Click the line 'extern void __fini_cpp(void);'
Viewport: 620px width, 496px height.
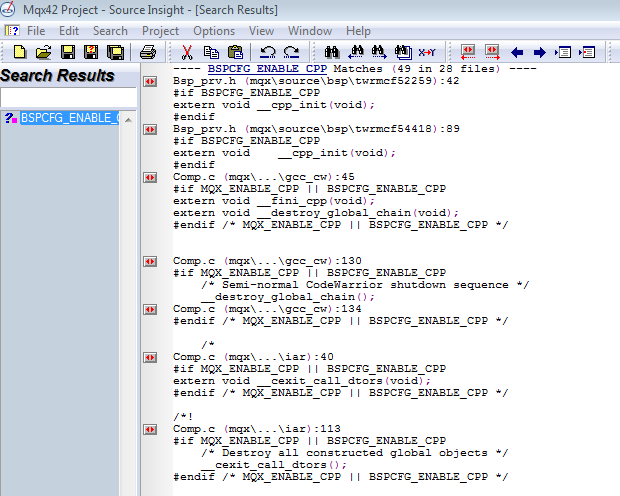click(274, 201)
